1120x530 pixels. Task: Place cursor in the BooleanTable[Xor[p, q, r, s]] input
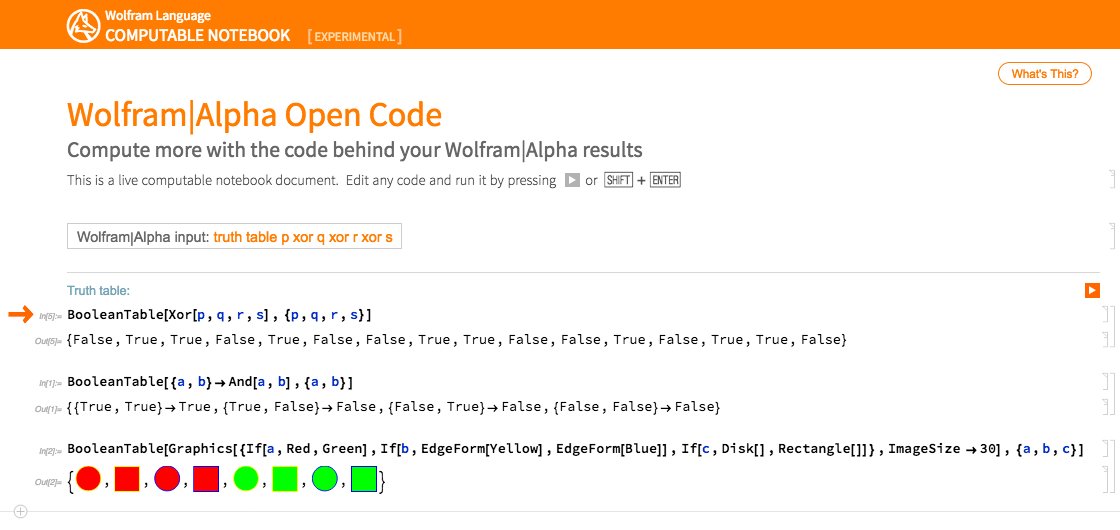pos(219,315)
